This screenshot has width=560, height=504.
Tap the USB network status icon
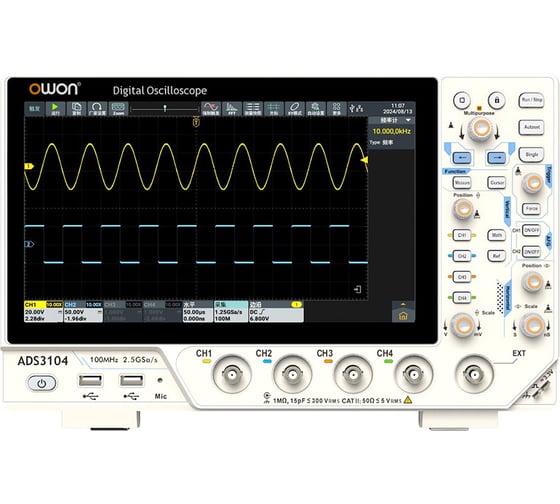(356, 108)
